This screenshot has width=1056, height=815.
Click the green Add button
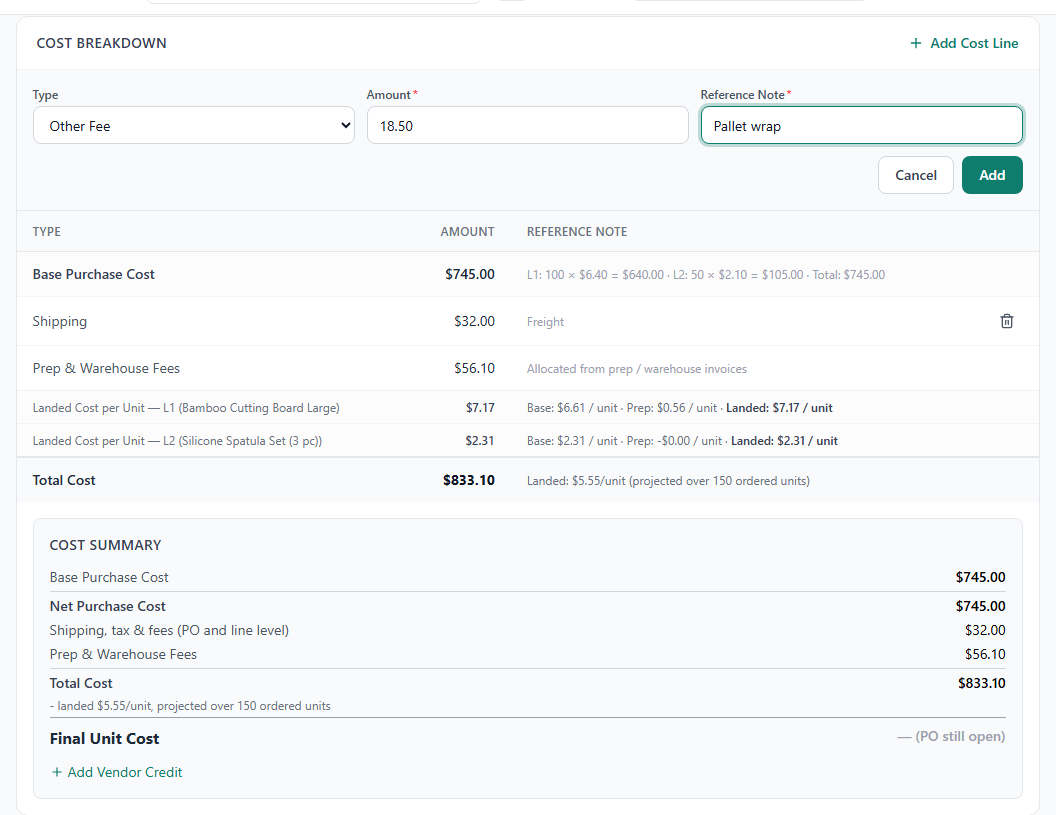click(992, 175)
